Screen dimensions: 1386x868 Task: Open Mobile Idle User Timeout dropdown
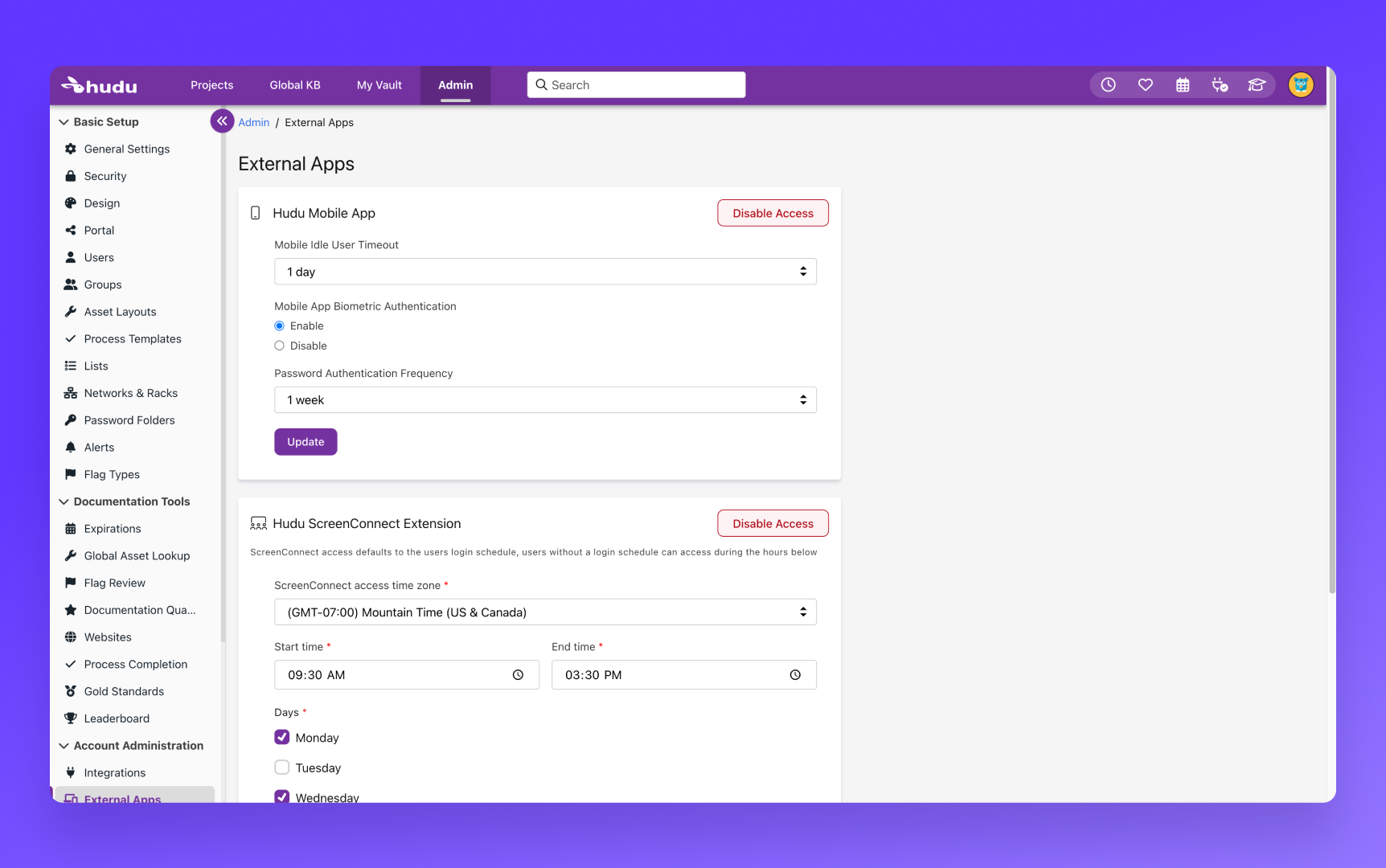545,272
